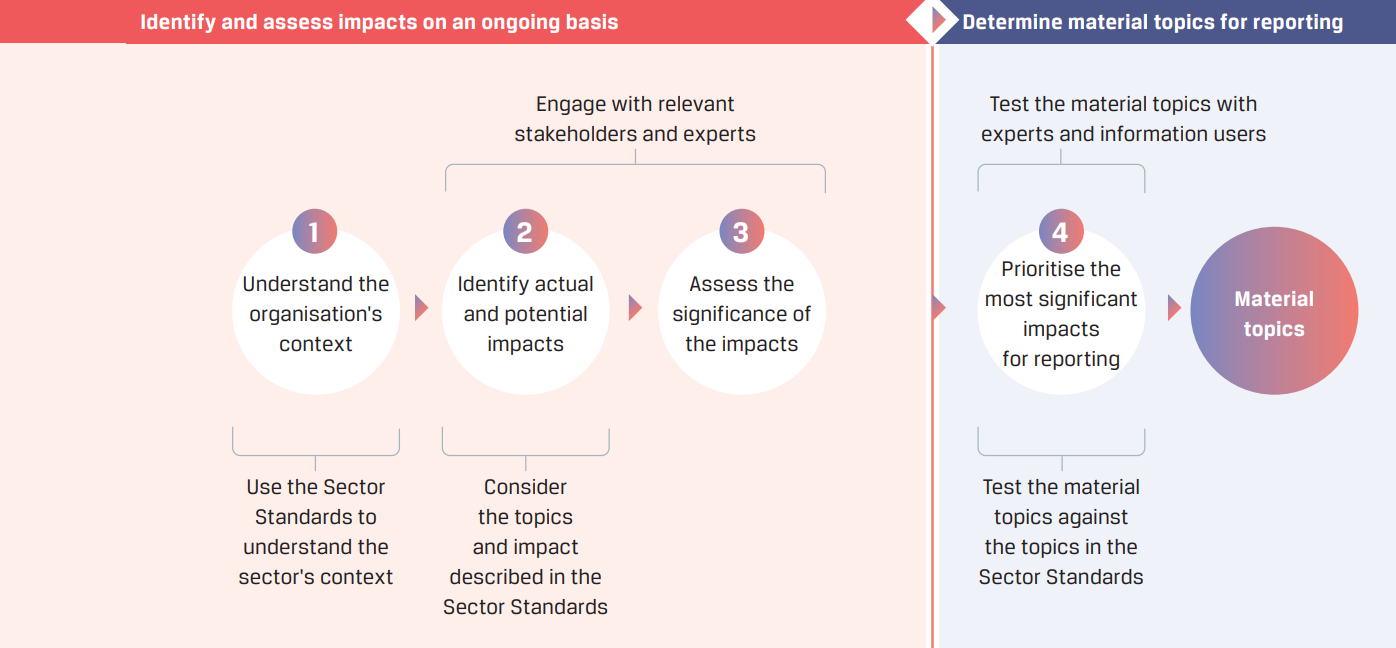1396x648 pixels.
Task: Click 'Engage with relevant stakeholders and experts' text
Action: pos(635,119)
